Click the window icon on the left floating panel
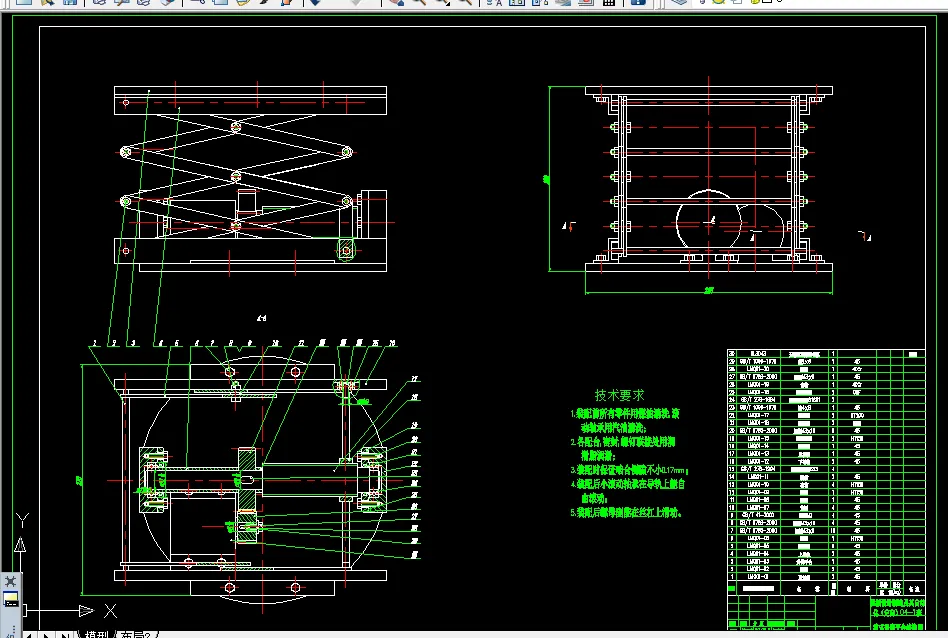This screenshot has width=948, height=638. (x=11, y=599)
